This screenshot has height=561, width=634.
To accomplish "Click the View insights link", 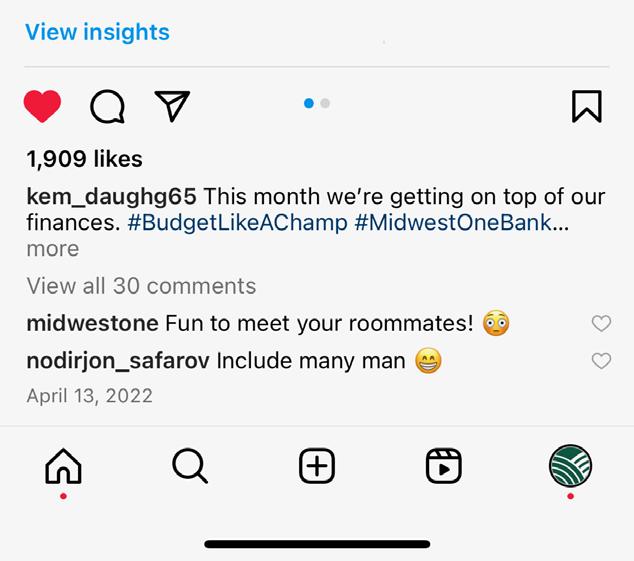I will (97, 32).
